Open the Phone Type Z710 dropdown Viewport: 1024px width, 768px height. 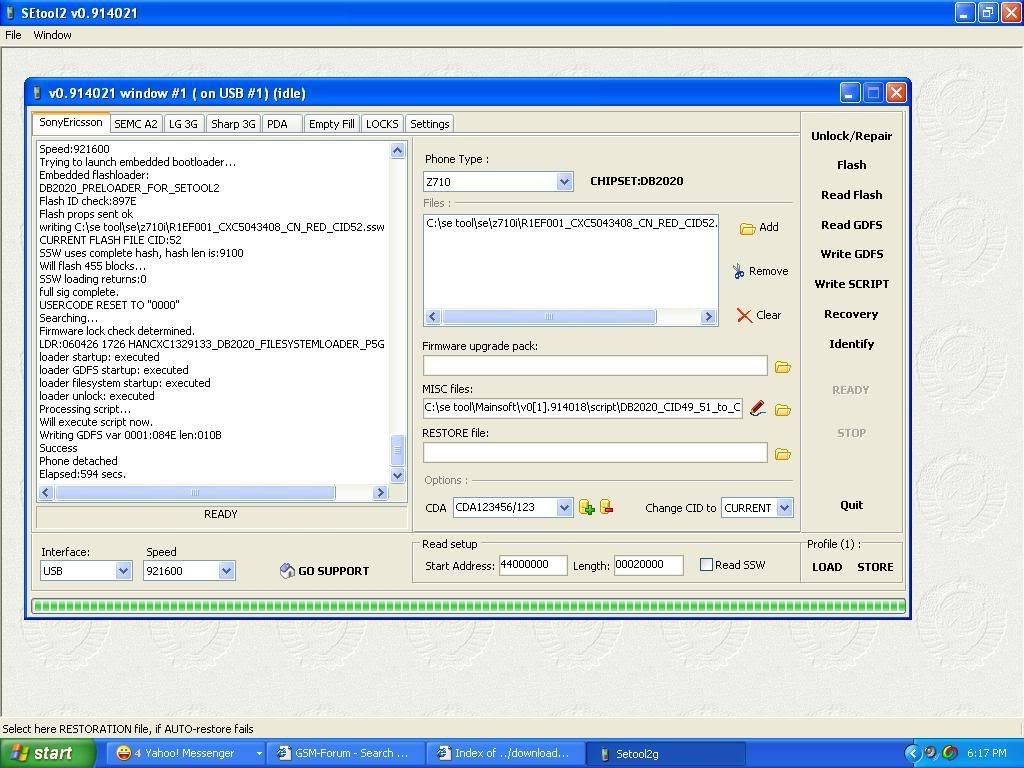565,182
